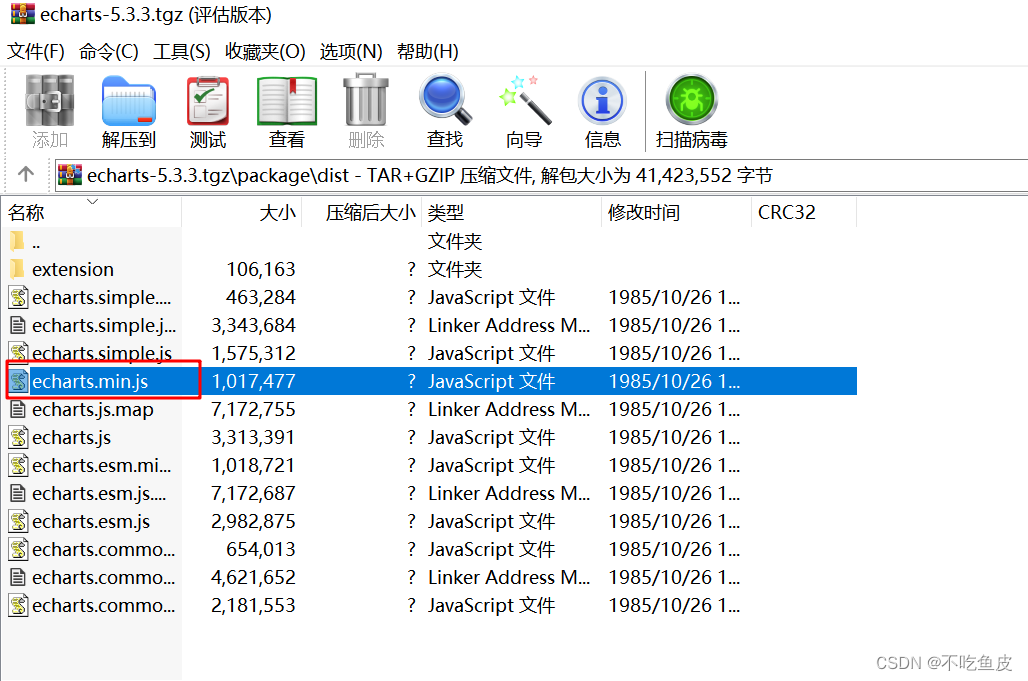Click the WinRAR title bar books icon
The width and height of the screenshot is (1028, 681).
(22, 14)
